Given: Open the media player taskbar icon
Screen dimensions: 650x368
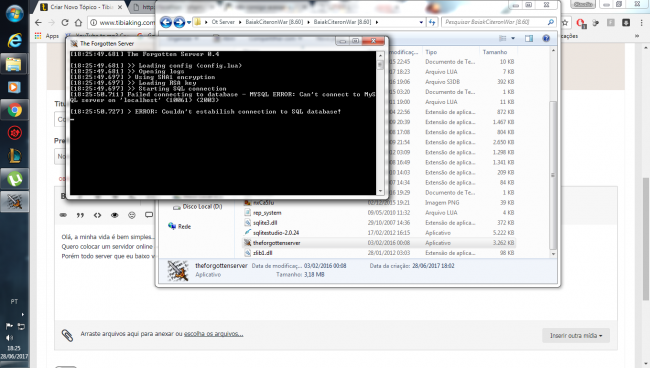Looking at the screenshot, I should [x=14, y=87].
